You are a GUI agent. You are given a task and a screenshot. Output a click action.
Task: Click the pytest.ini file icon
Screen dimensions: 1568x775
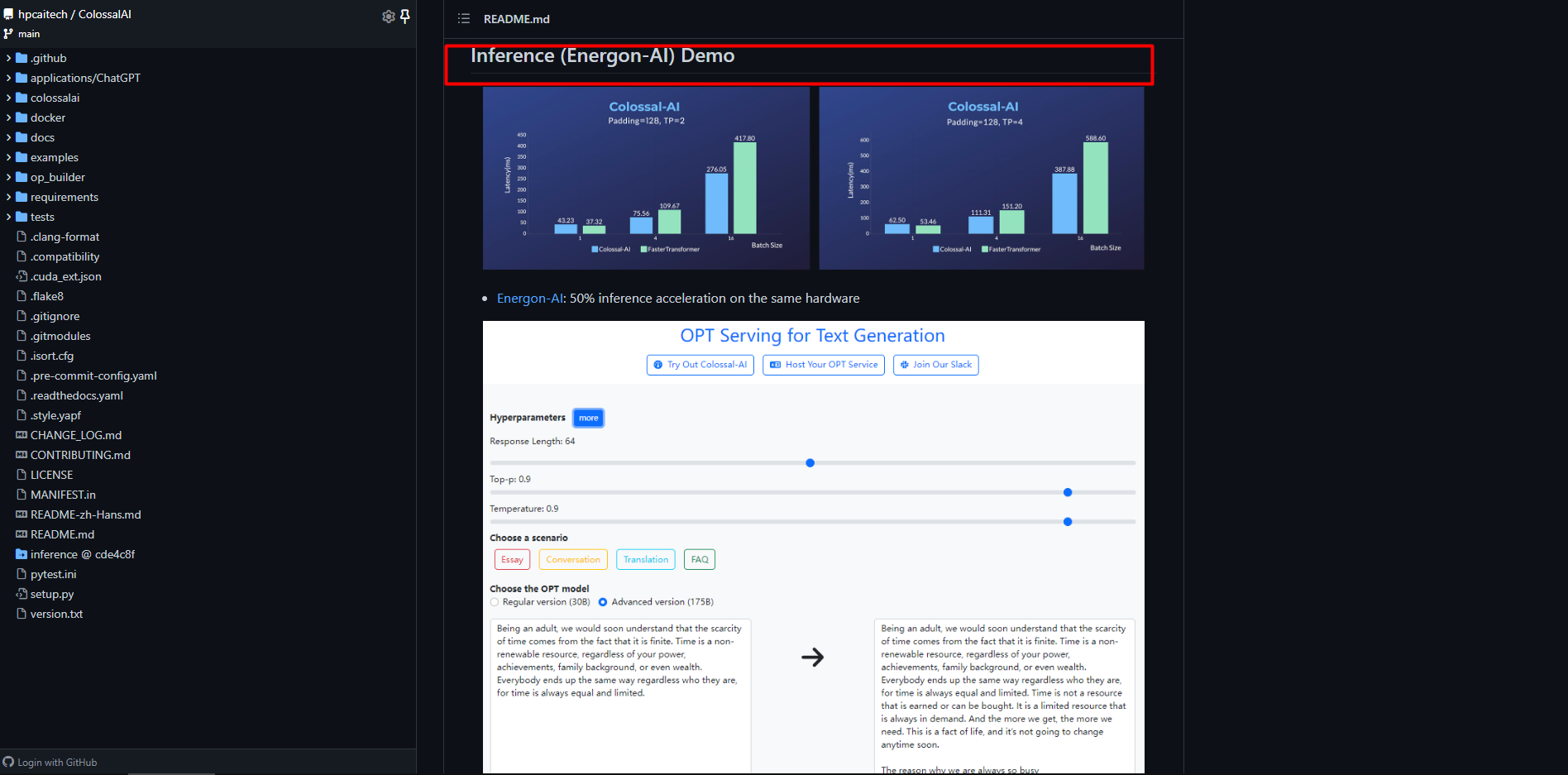[x=22, y=574]
